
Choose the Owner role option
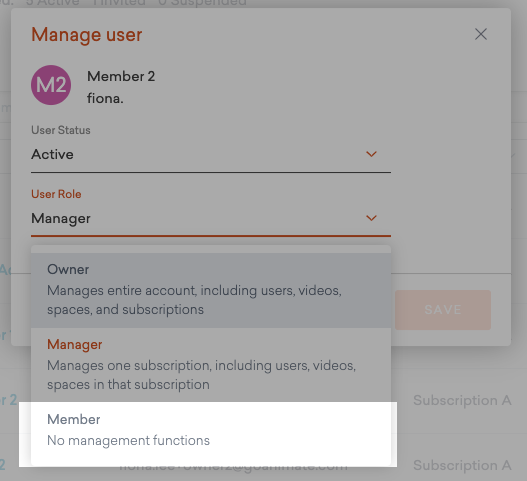211,290
